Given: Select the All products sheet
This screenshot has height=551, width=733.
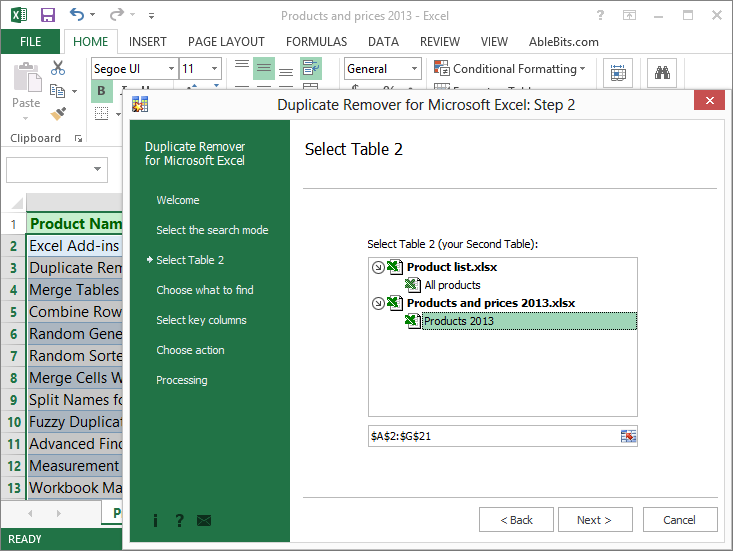Looking at the screenshot, I should coord(452,285).
